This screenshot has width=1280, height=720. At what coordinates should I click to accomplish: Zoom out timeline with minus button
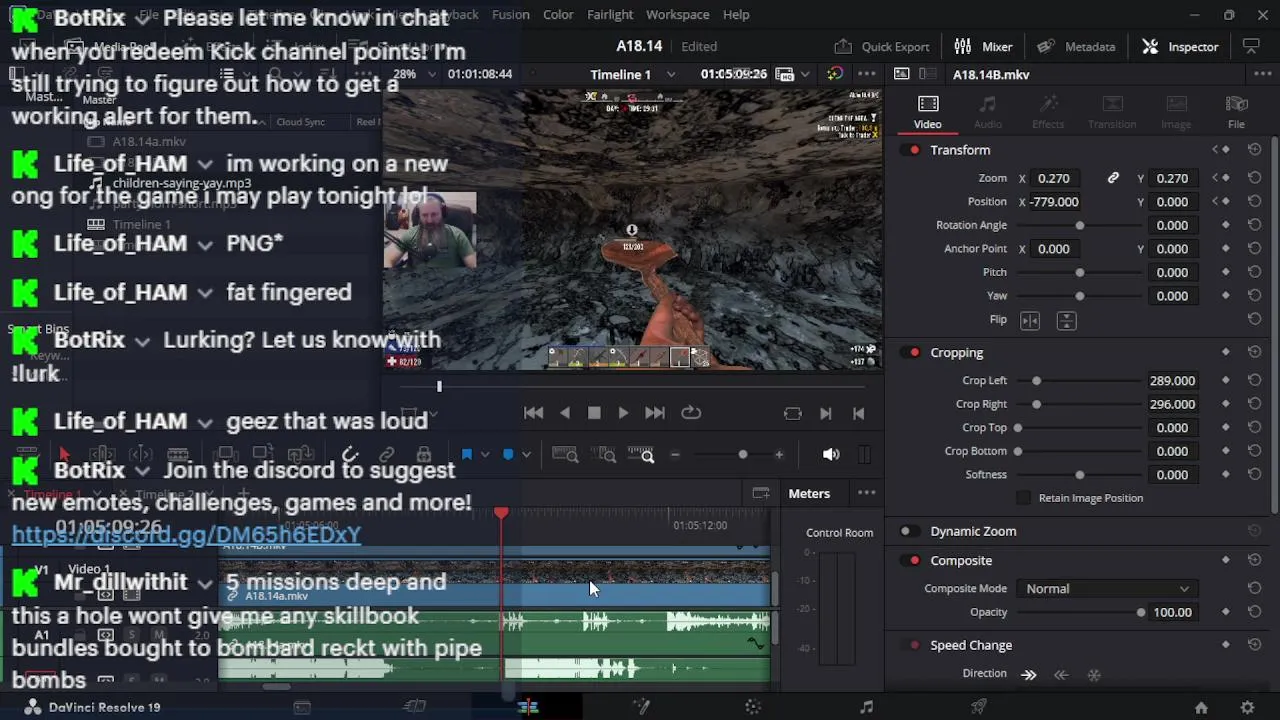tap(675, 455)
